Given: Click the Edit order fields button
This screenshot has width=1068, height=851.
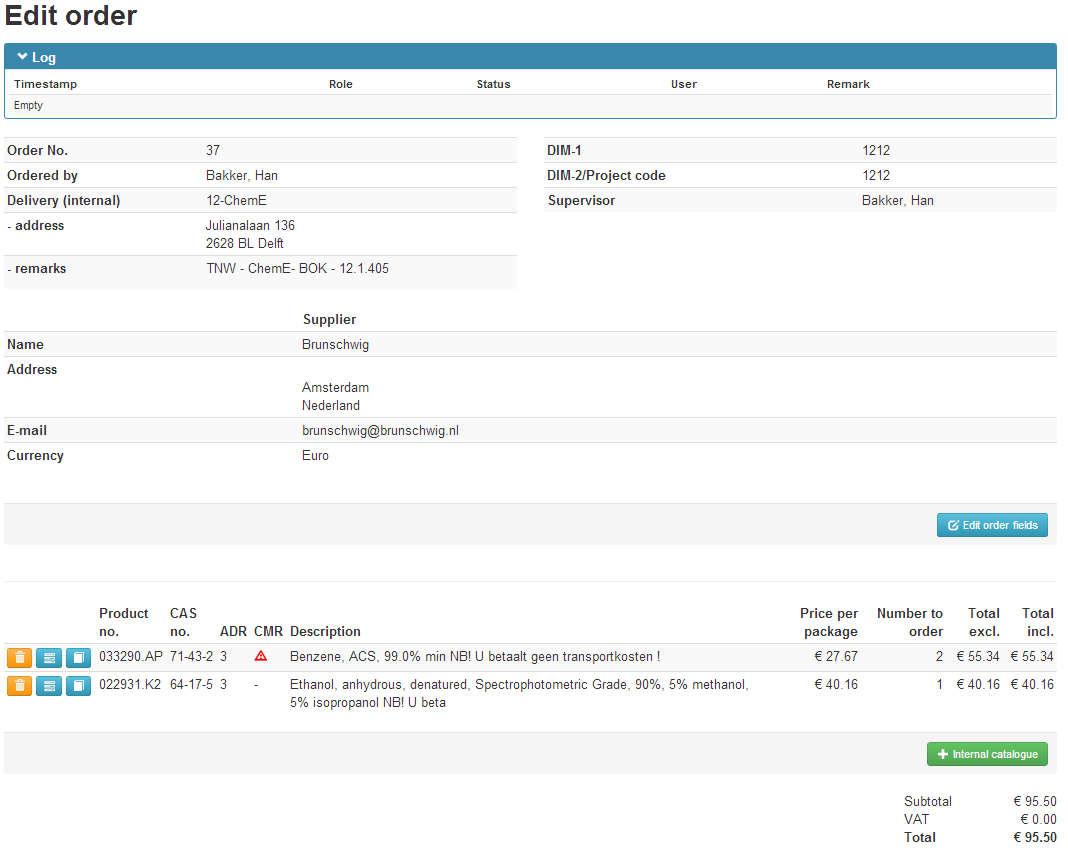Looking at the screenshot, I should coord(992,525).
